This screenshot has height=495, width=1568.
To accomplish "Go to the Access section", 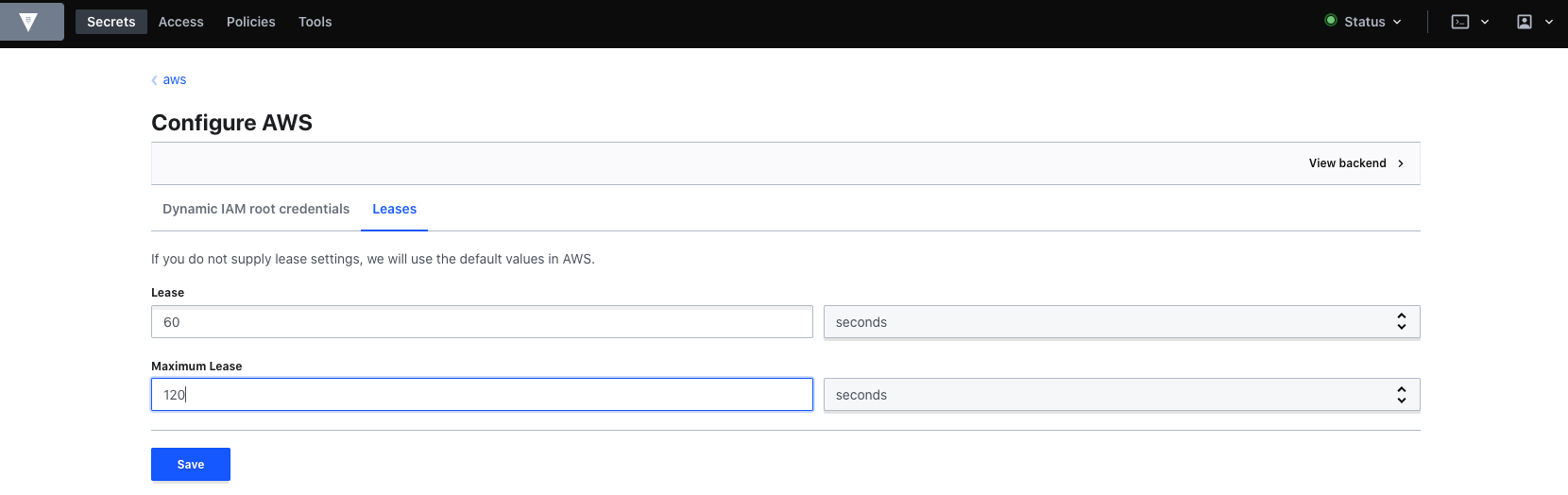I will [x=181, y=22].
